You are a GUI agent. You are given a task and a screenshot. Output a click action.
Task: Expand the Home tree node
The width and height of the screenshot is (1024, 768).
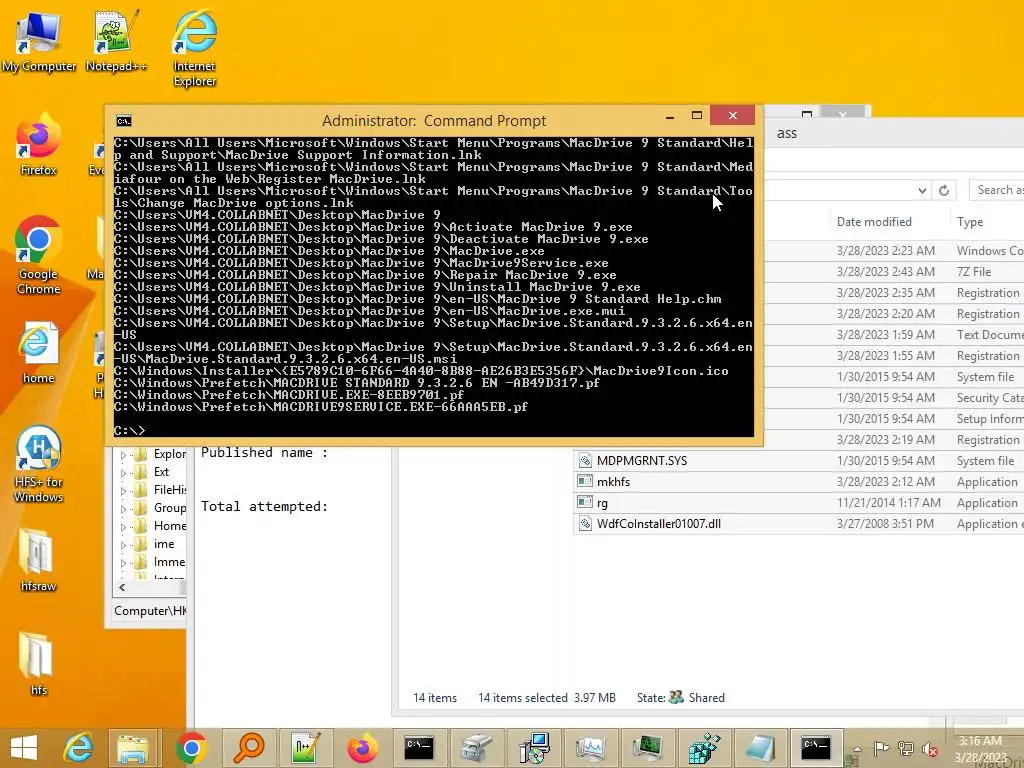(x=123, y=526)
